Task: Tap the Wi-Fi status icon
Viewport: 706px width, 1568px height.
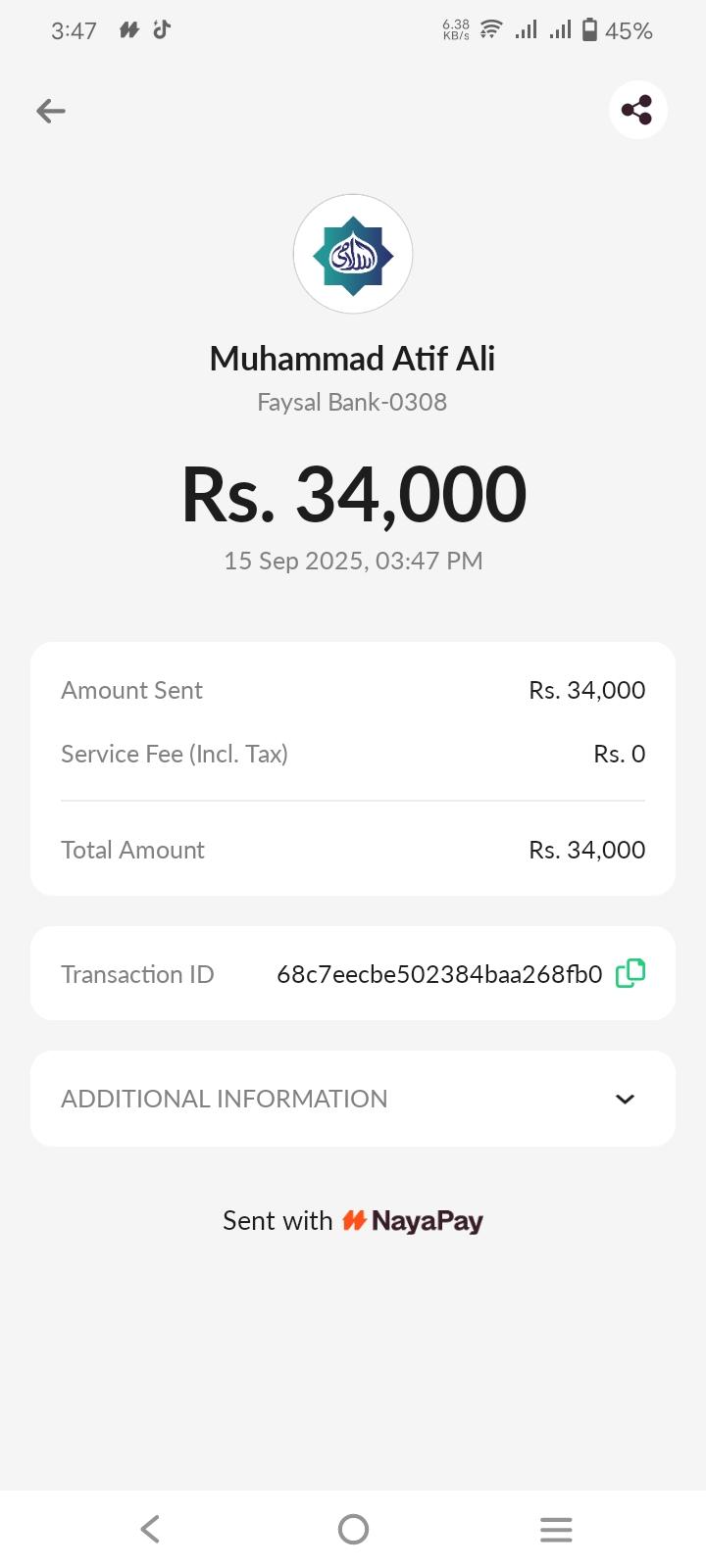Action: click(491, 30)
